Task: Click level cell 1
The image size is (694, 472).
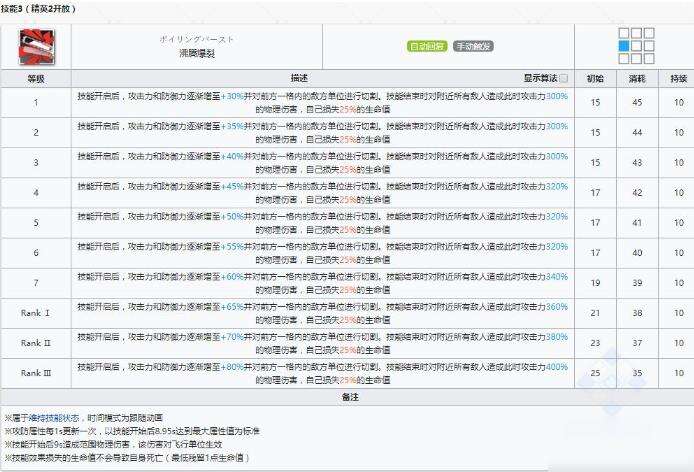Action: tap(36, 102)
